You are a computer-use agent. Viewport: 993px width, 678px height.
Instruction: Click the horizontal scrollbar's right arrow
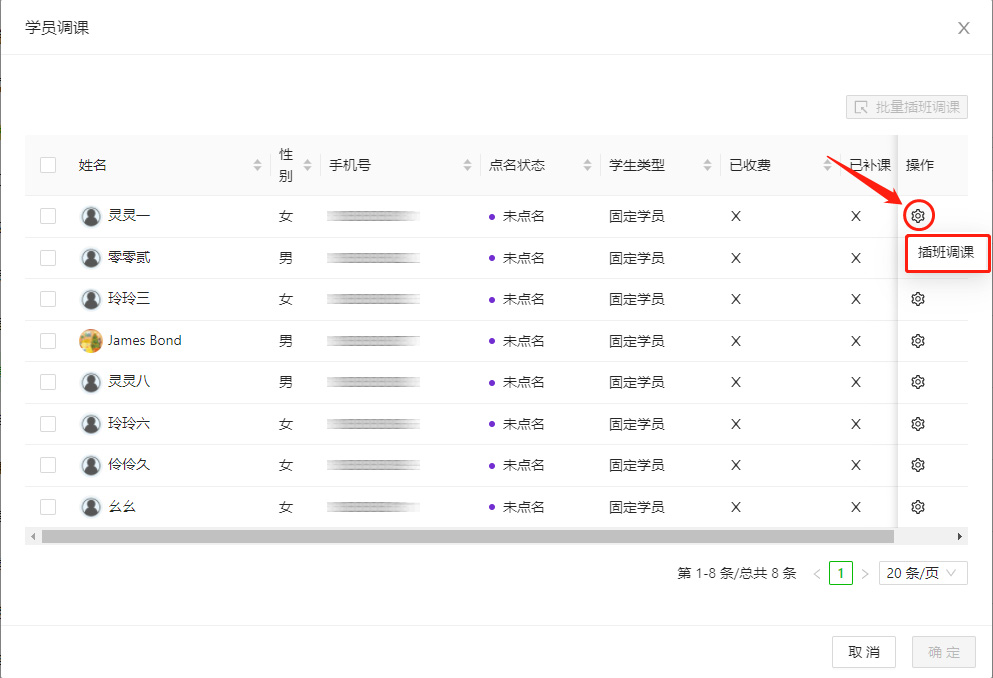coord(960,537)
